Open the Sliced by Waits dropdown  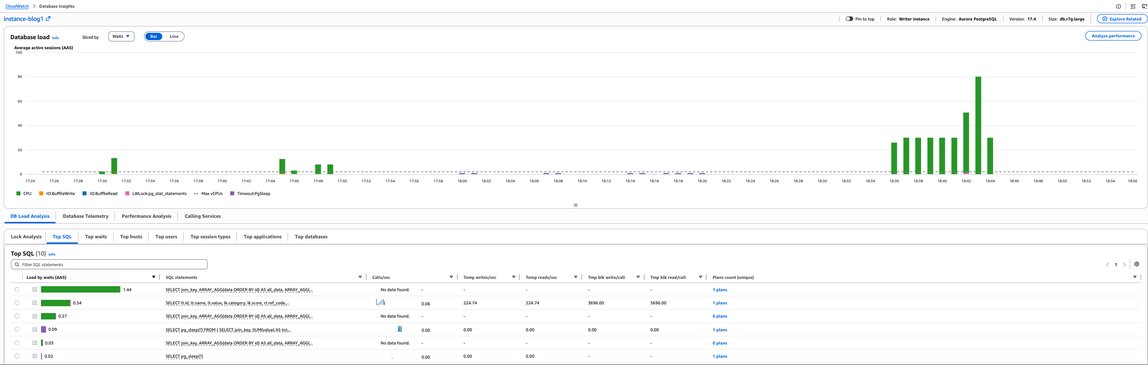[121, 36]
